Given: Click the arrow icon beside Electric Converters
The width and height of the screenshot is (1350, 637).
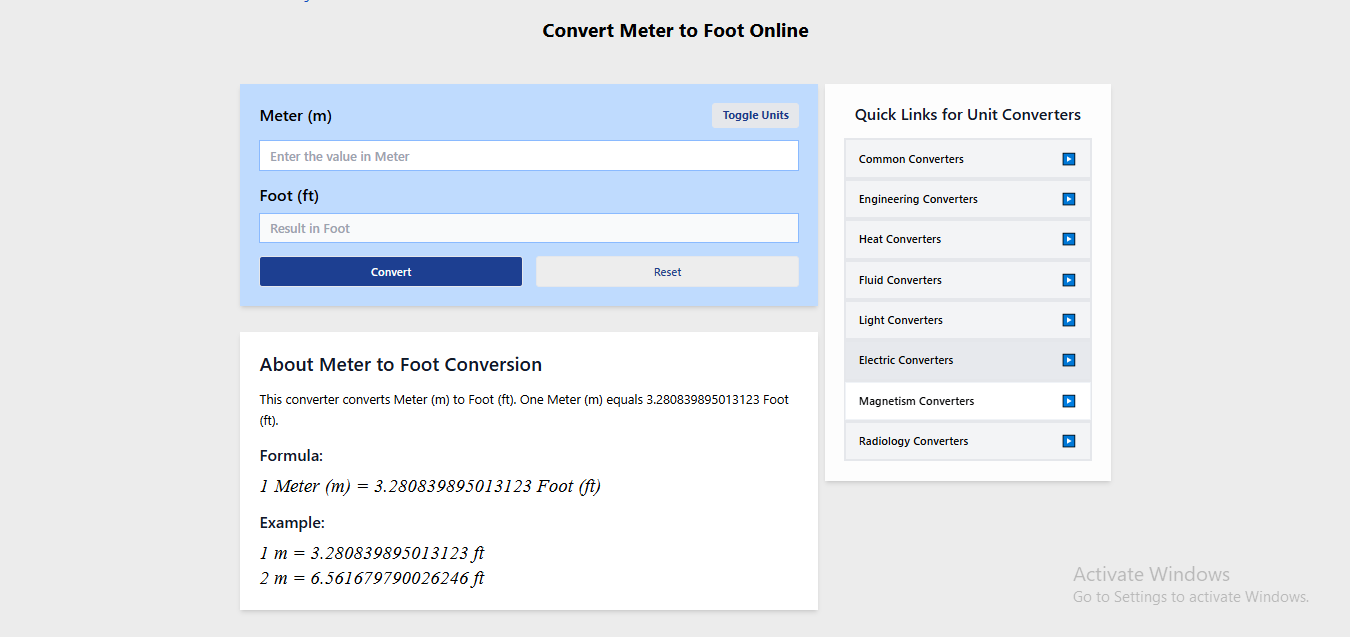Looking at the screenshot, I should tap(1069, 360).
